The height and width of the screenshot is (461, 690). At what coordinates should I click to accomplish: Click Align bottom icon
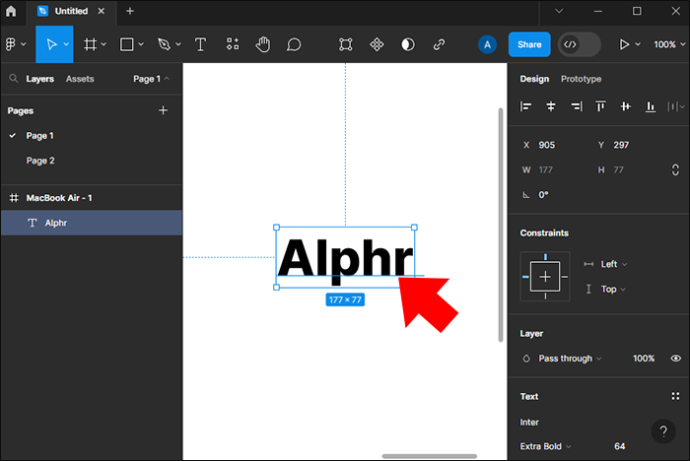pos(650,106)
